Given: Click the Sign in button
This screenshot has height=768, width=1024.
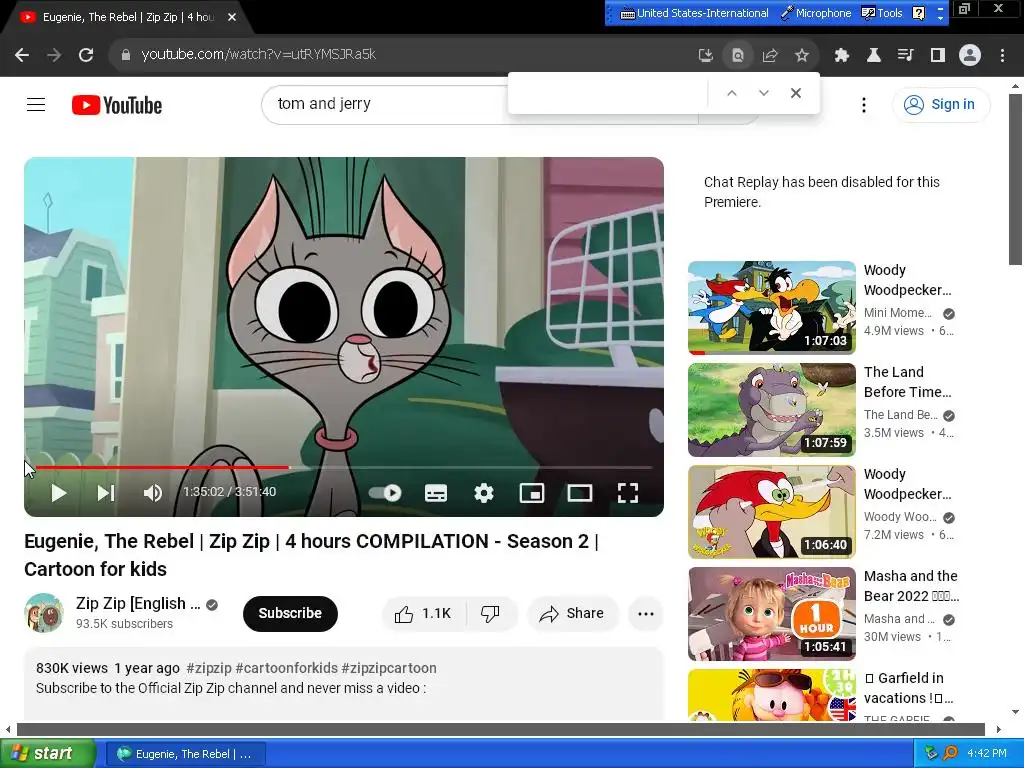Looking at the screenshot, I should (941, 104).
